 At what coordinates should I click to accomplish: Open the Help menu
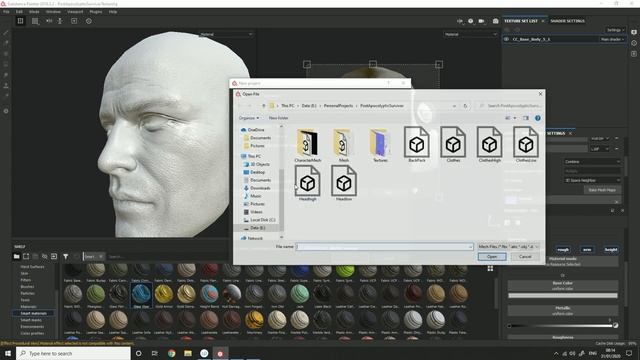point(113,12)
